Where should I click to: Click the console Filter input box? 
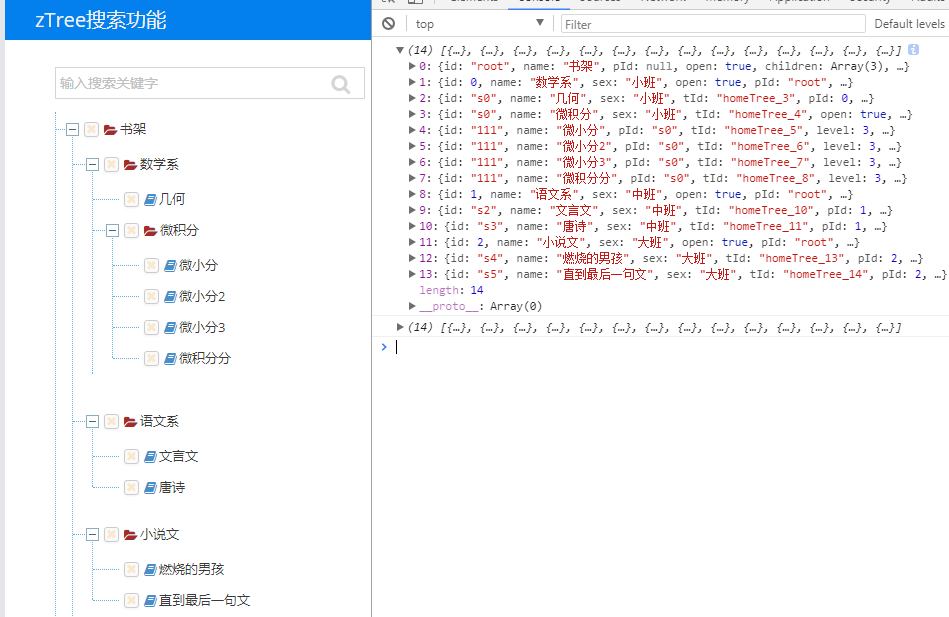tap(713, 24)
